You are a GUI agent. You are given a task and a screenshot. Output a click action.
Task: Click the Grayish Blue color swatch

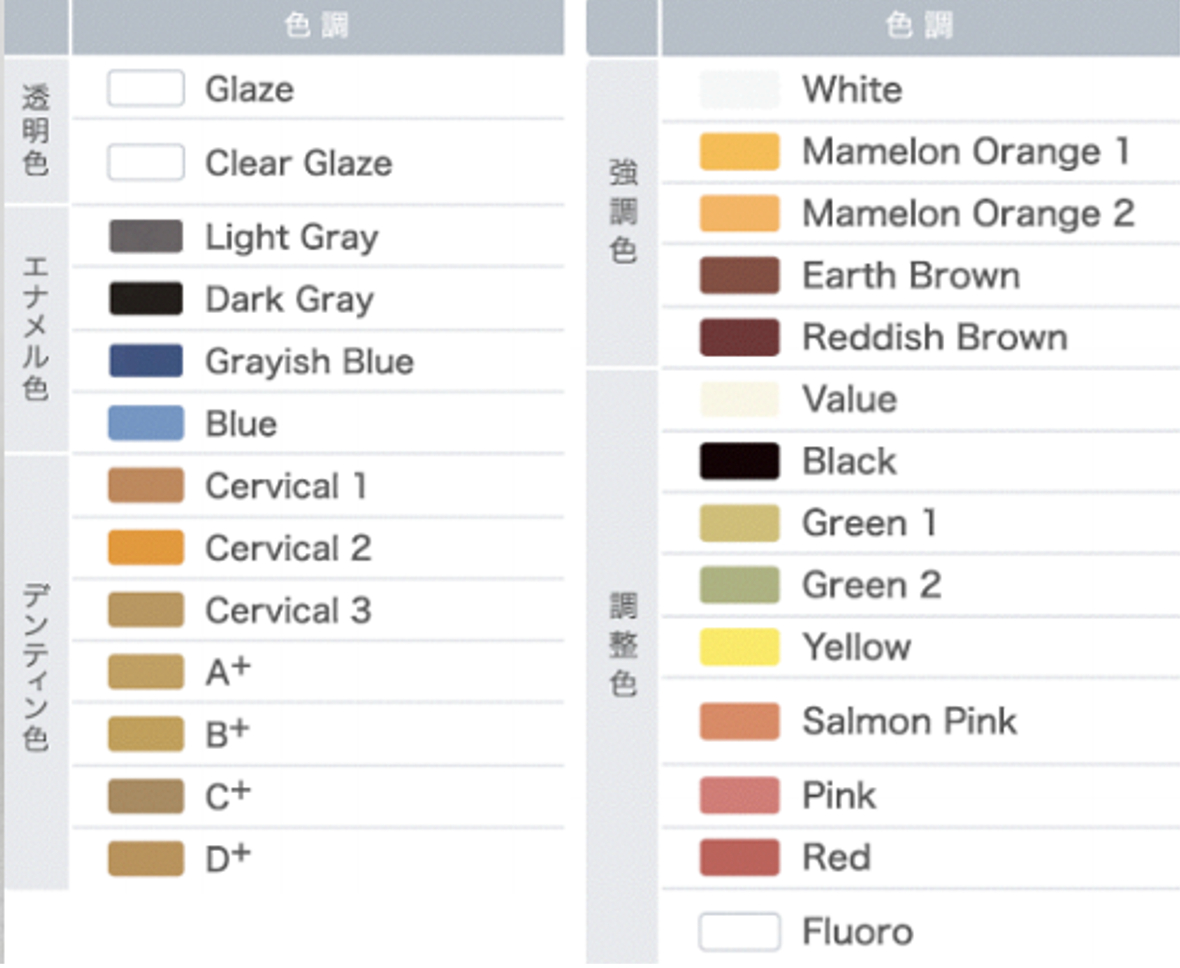pos(146,361)
